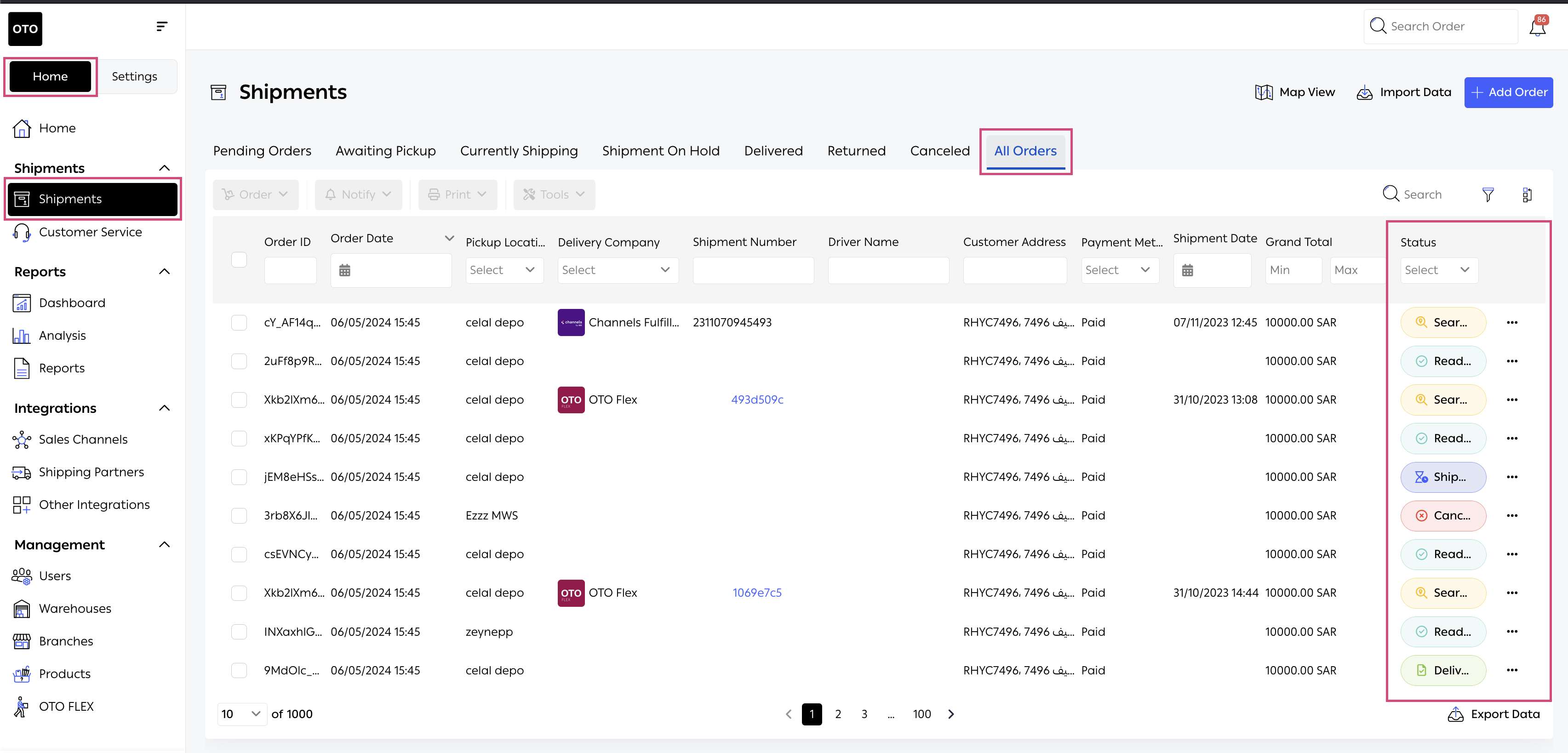
Task: Collapse the Reports sidebar section
Action: pyautogui.click(x=164, y=272)
